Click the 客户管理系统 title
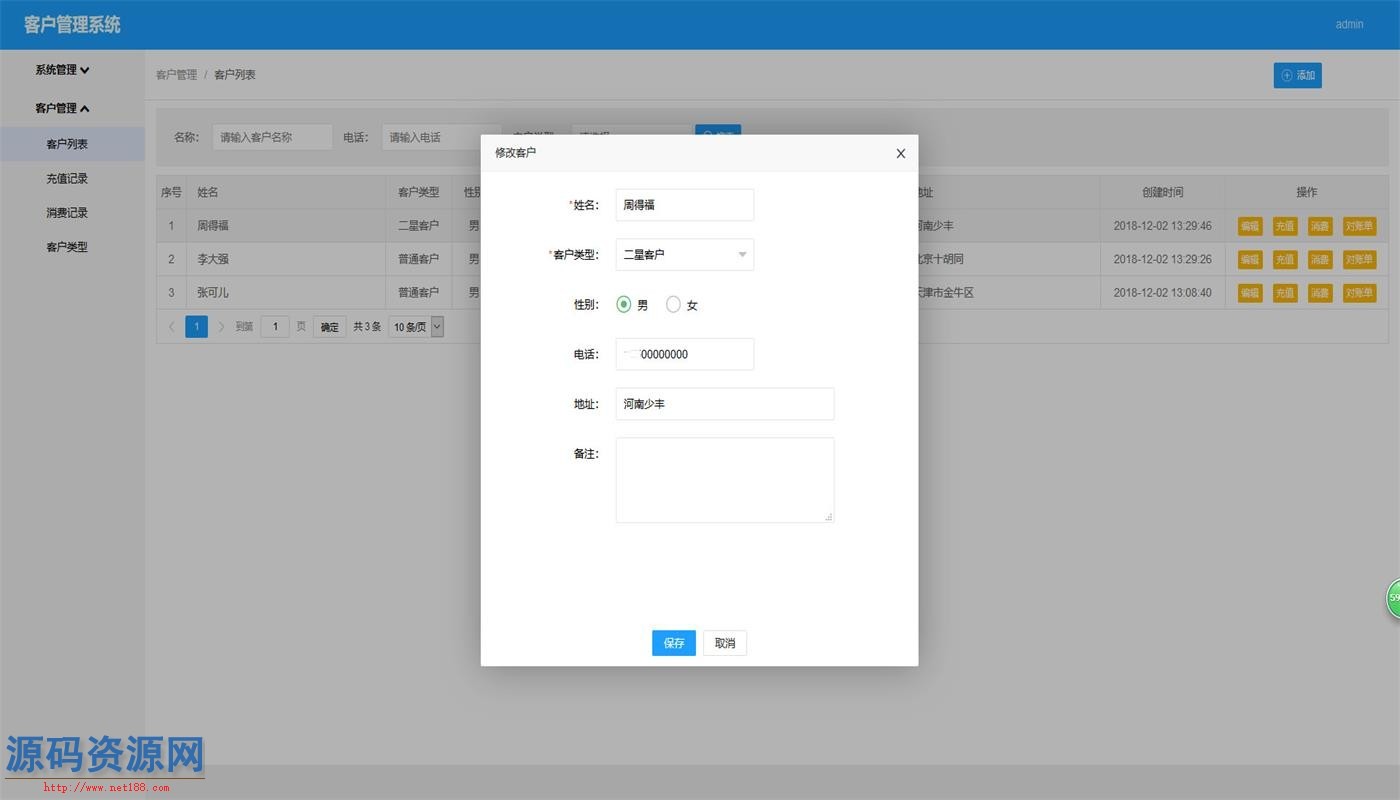The image size is (1400, 800). pyautogui.click(x=72, y=24)
